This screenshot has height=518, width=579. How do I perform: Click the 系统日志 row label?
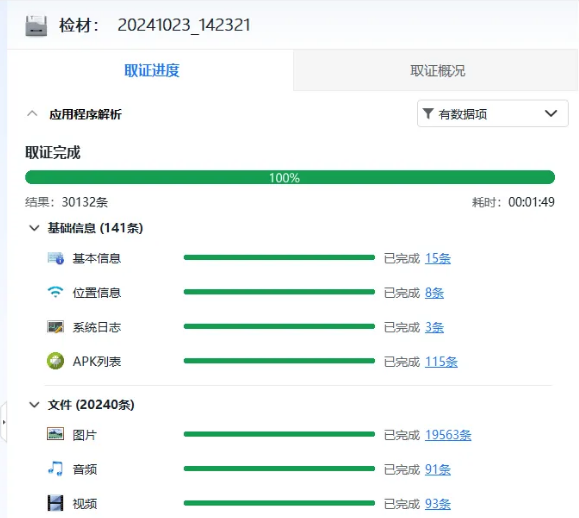click(97, 327)
